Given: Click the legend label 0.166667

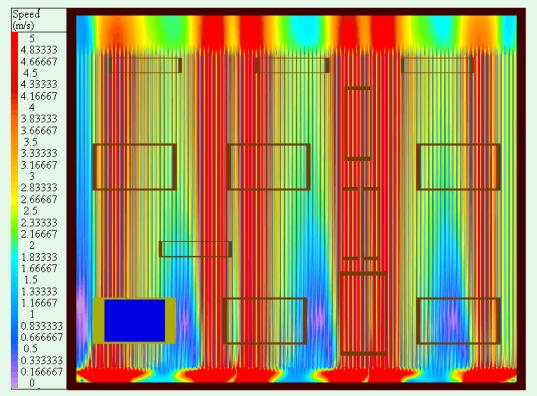Looking at the screenshot, I should (42, 371).
